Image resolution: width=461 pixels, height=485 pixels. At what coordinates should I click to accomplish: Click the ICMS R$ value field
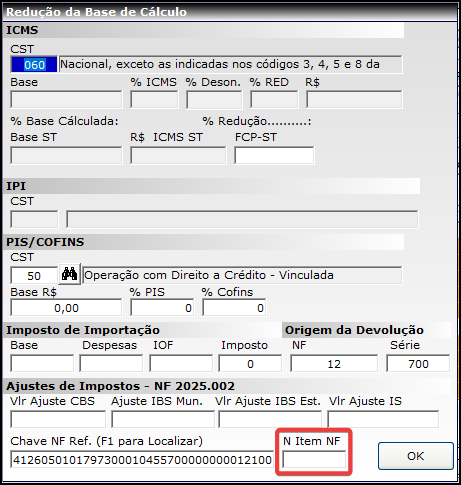tap(354, 99)
